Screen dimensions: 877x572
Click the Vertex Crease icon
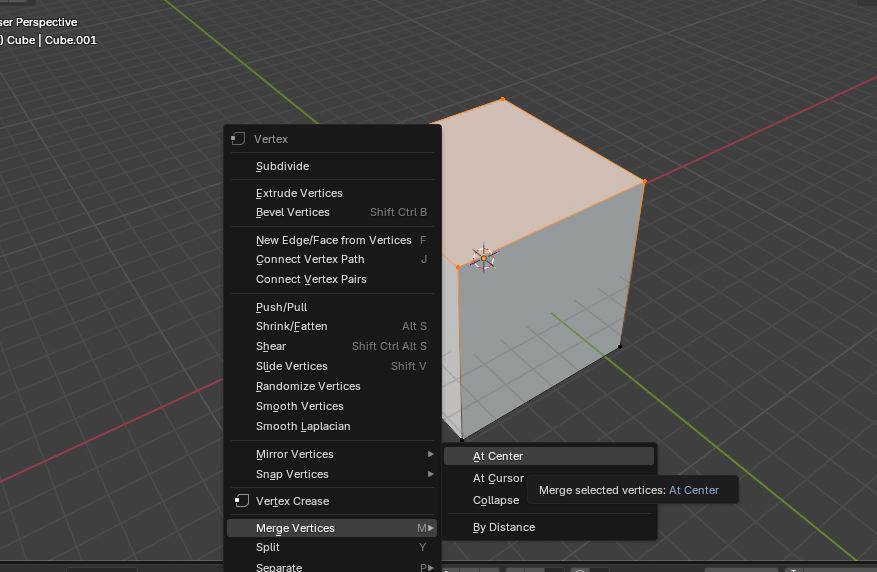(241, 501)
